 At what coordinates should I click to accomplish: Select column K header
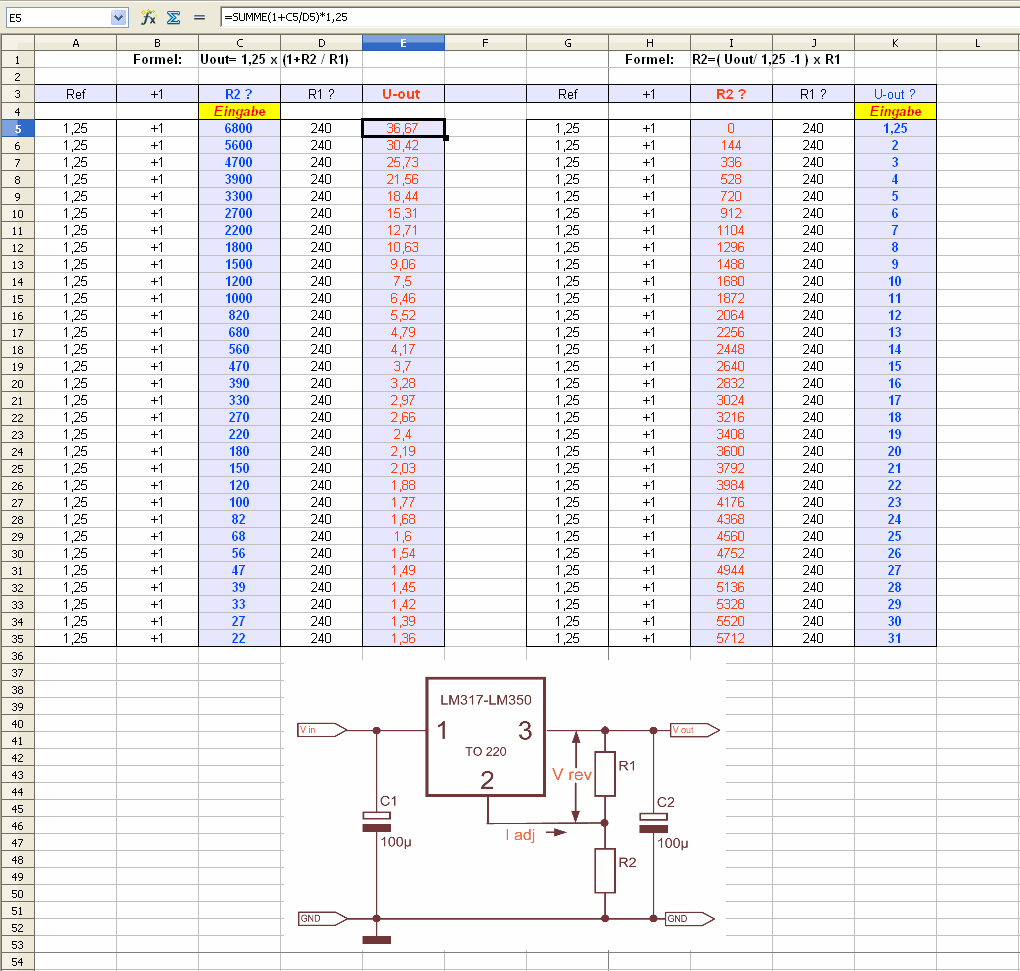click(x=895, y=43)
